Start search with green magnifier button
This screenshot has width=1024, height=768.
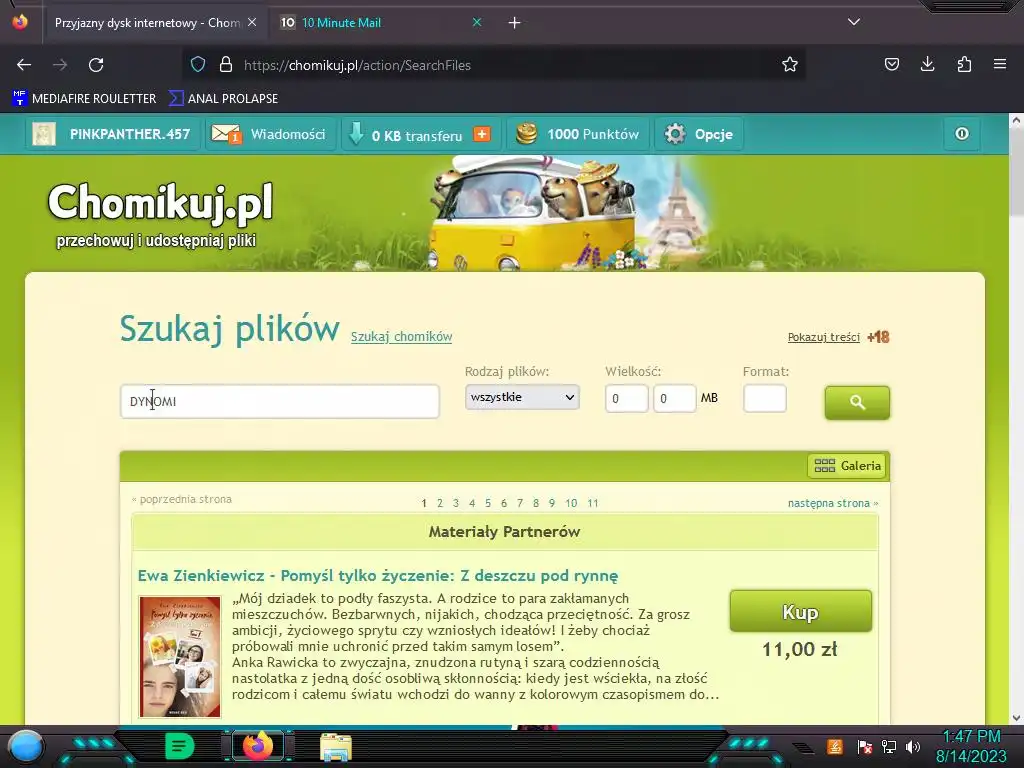click(x=857, y=402)
